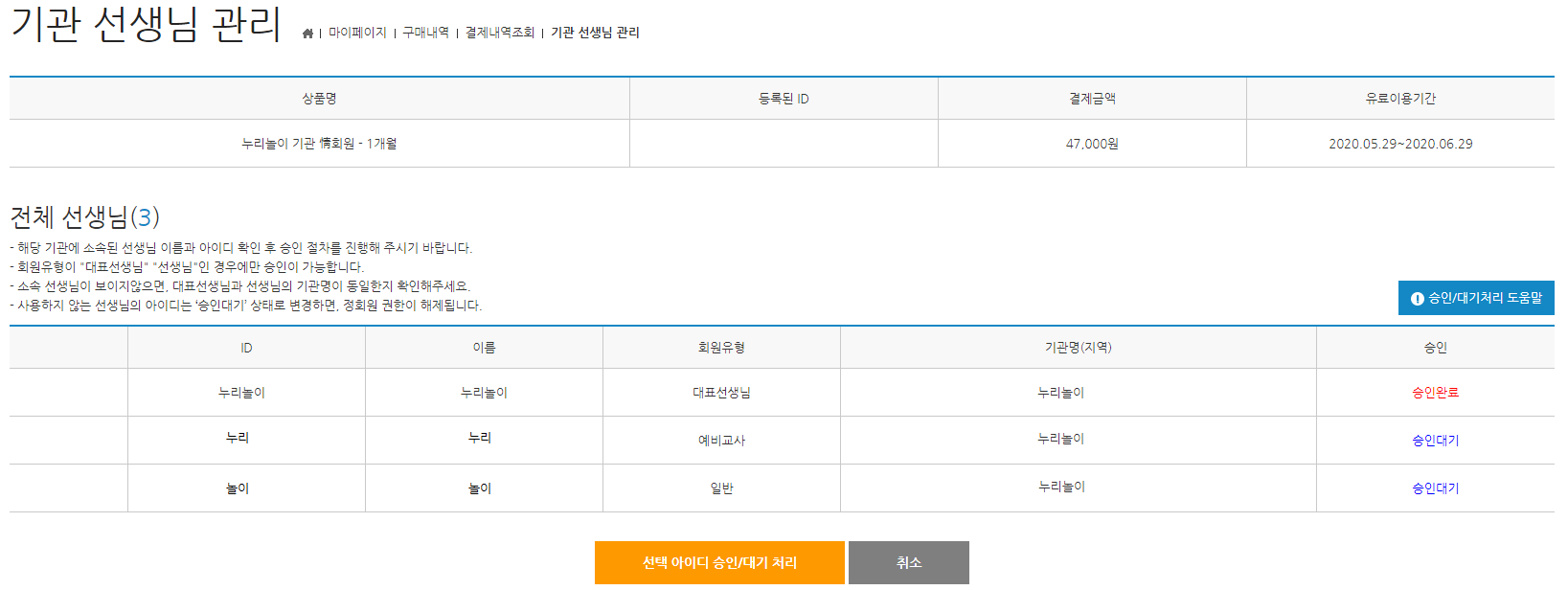
Task: Select 놀이 ID cell in teacher table
Action: point(238,488)
